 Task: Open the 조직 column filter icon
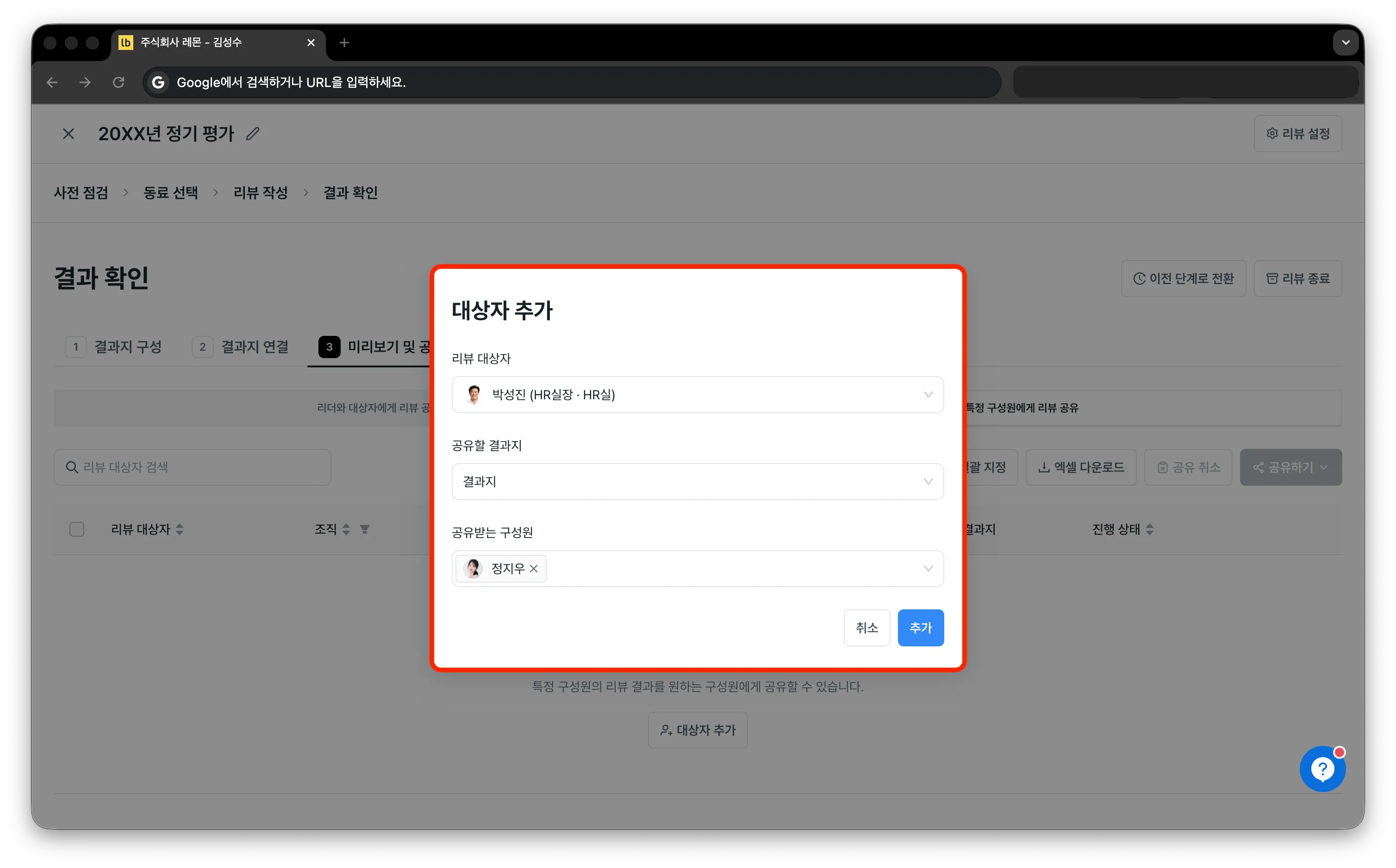[364, 529]
